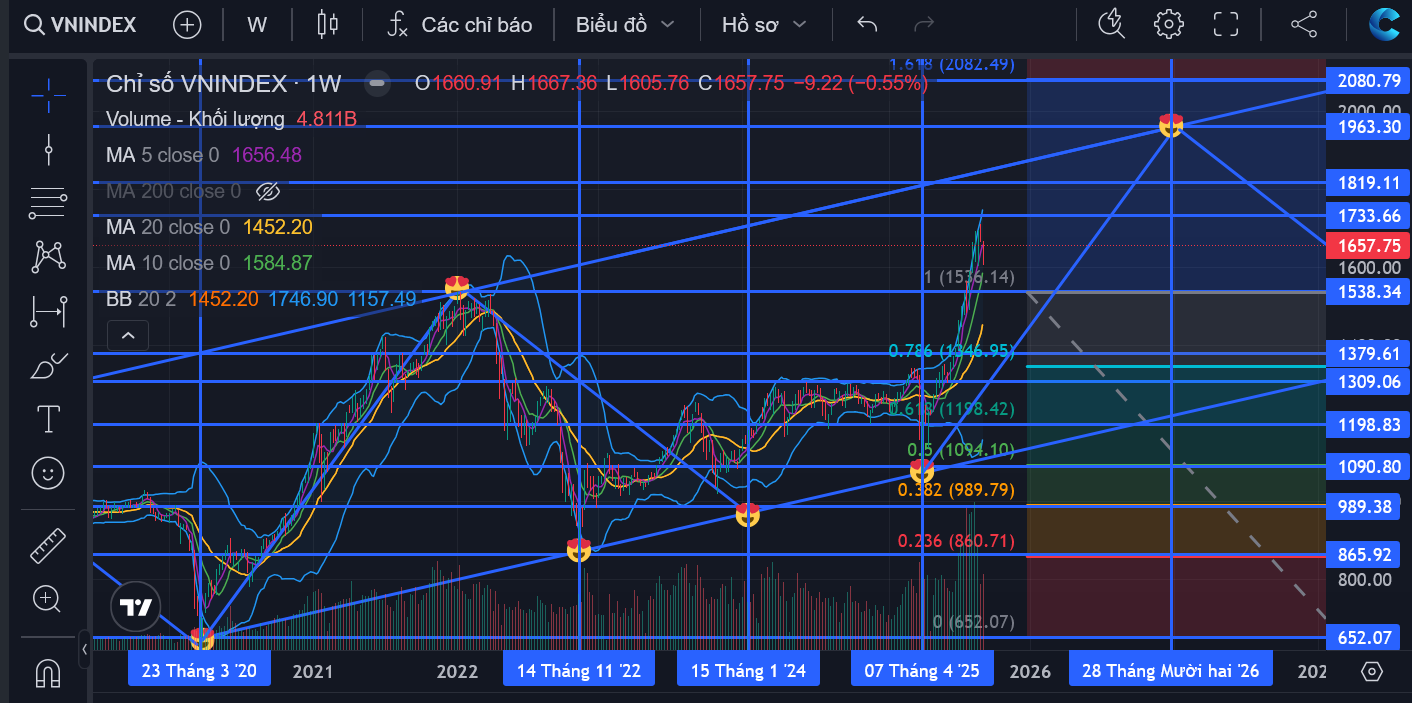Viewport: 1412px width, 703px height.
Task: Click the 1198.83 price label
Action: [1367, 425]
